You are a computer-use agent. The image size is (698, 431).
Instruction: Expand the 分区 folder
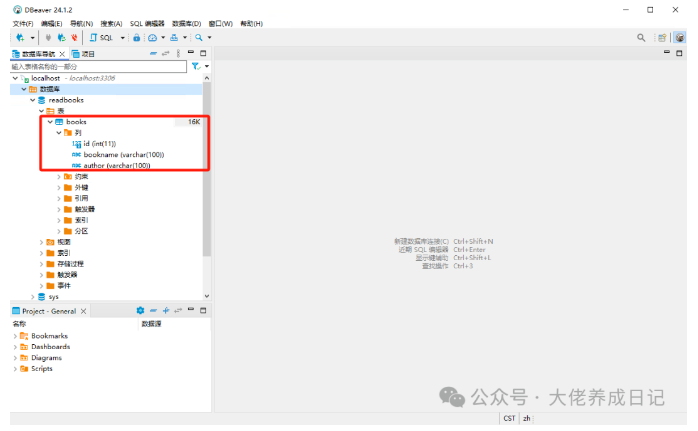coord(59,231)
